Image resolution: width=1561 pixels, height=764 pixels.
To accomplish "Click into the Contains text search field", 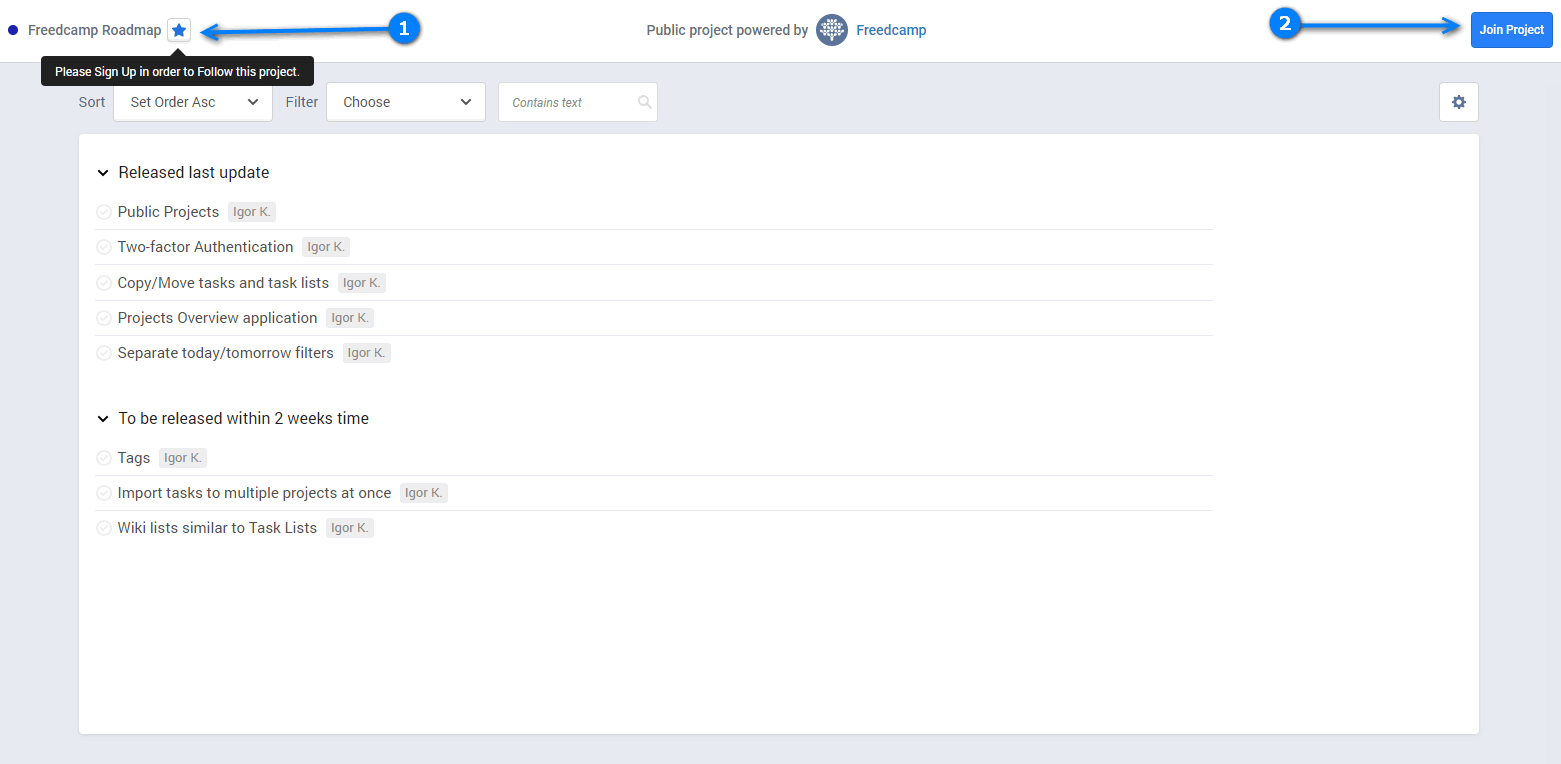I will 570,102.
